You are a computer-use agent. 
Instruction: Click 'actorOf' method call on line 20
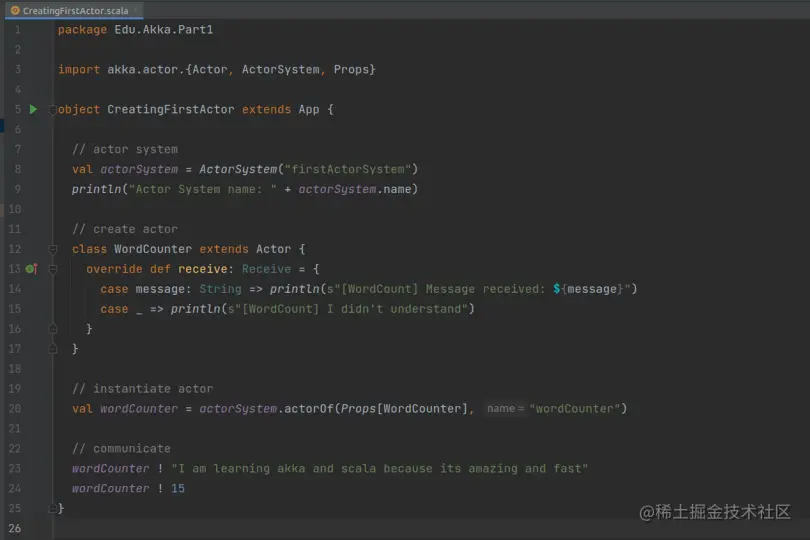(x=308, y=409)
